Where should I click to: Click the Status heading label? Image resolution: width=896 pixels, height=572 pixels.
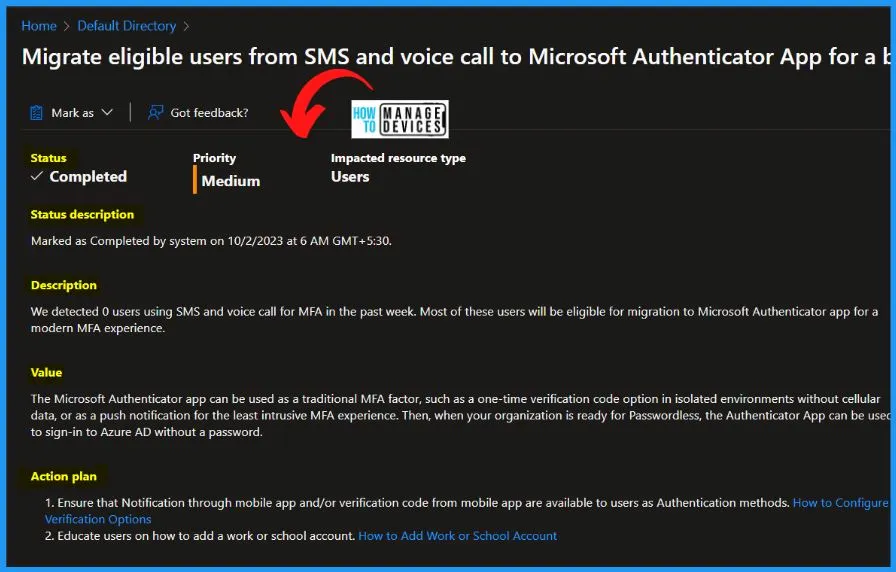pyautogui.click(x=49, y=158)
